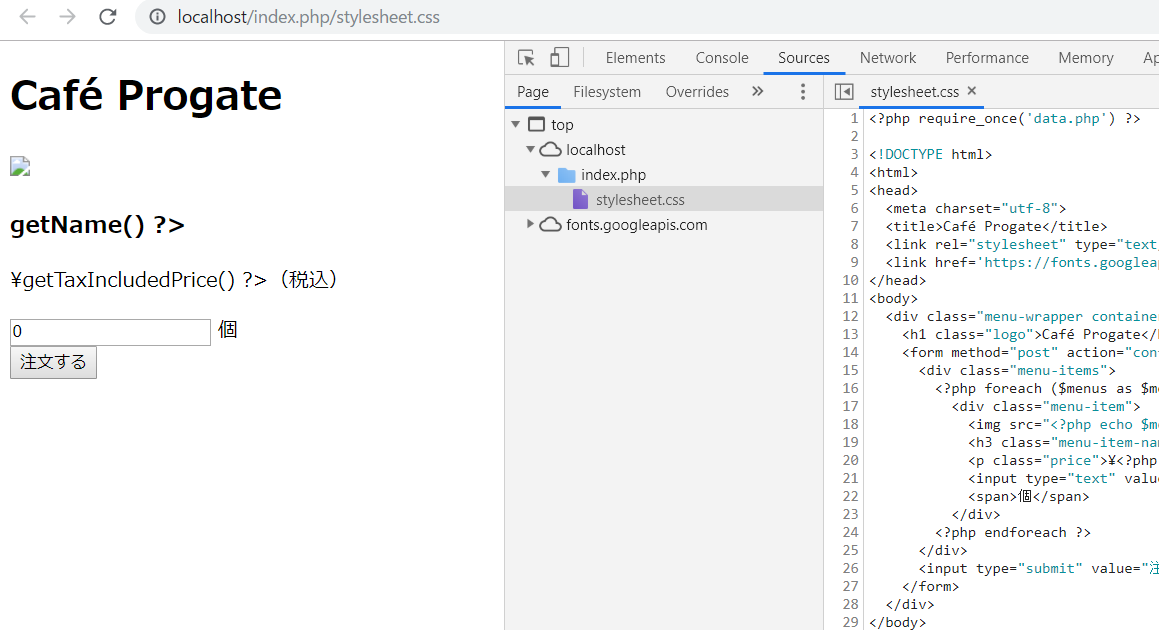The image size is (1159, 630).
Task: Hide the navigator sidebar panel
Action: click(844, 91)
